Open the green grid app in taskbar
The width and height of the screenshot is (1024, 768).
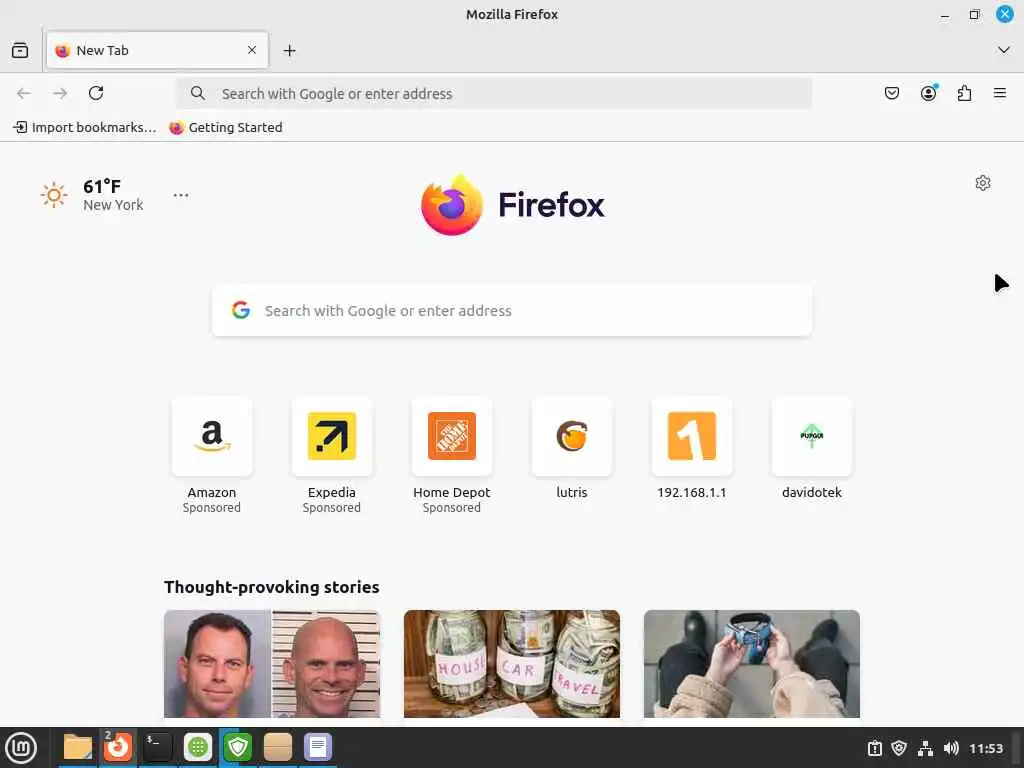[198, 748]
